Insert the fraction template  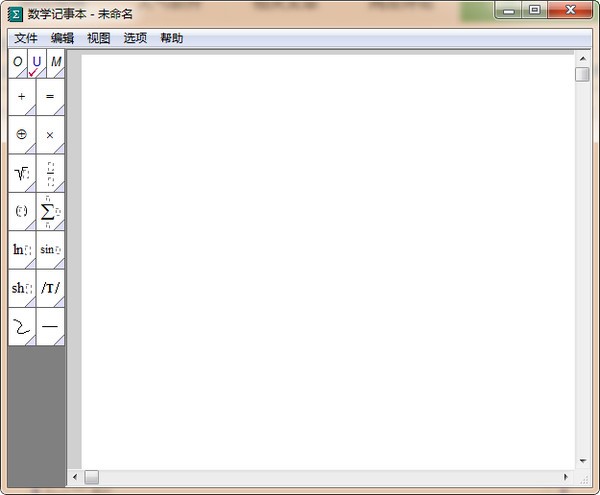point(50,173)
